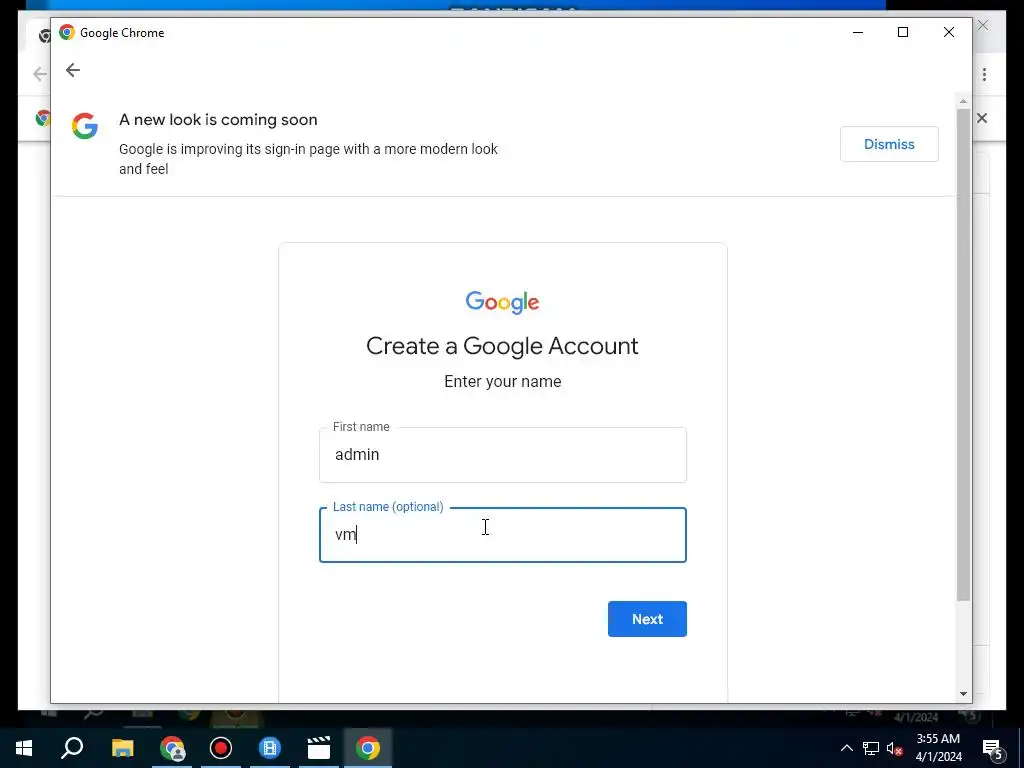Click the vertical scrollbar thumb

point(963,355)
